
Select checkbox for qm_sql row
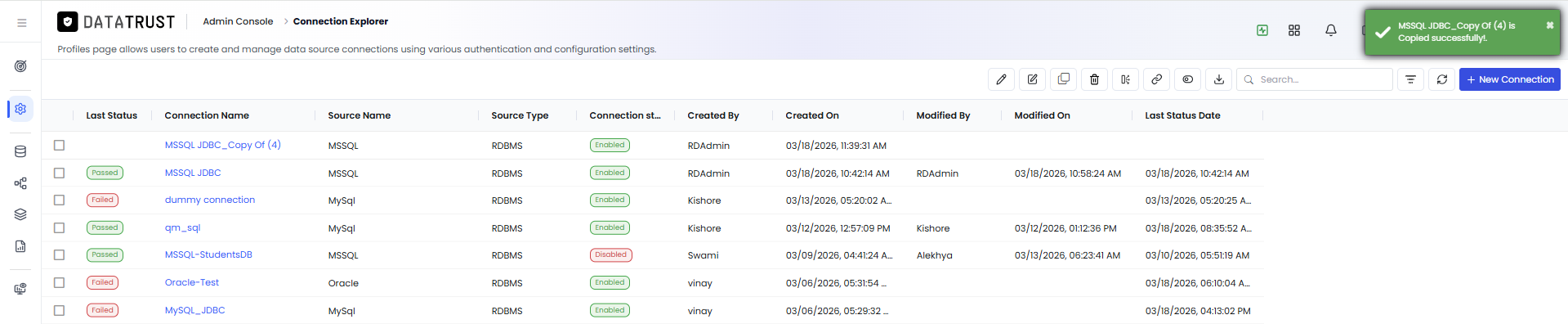59,227
